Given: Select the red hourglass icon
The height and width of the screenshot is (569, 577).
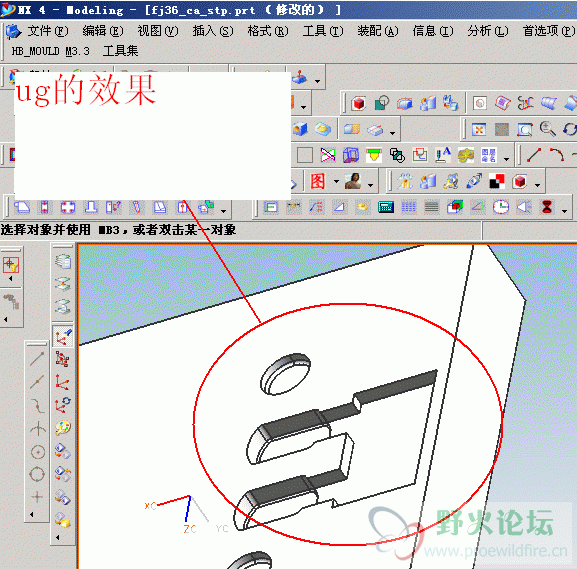Looking at the screenshot, I should 547,207.
